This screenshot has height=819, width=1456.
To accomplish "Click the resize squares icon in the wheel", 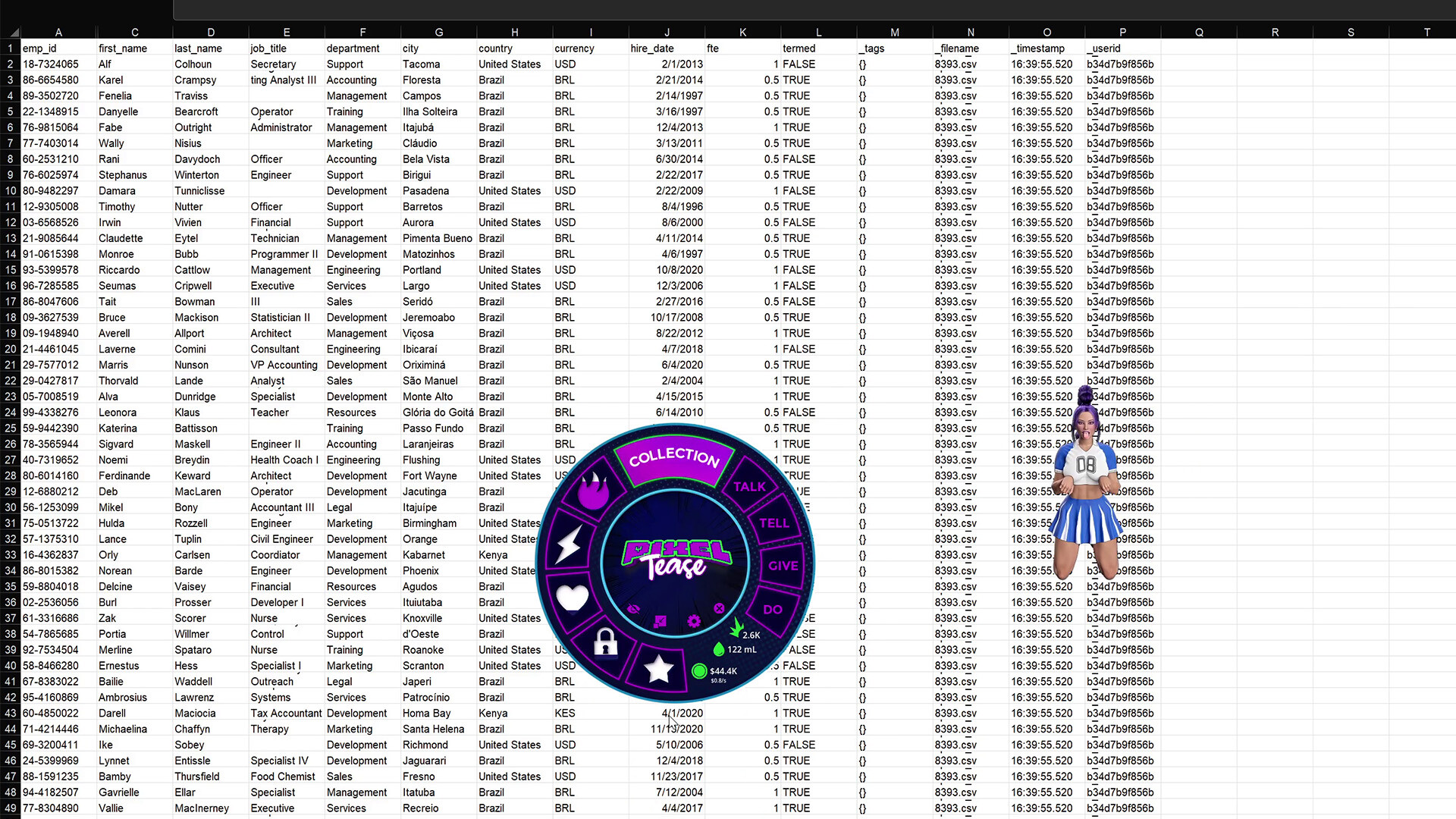I will [x=661, y=621].
